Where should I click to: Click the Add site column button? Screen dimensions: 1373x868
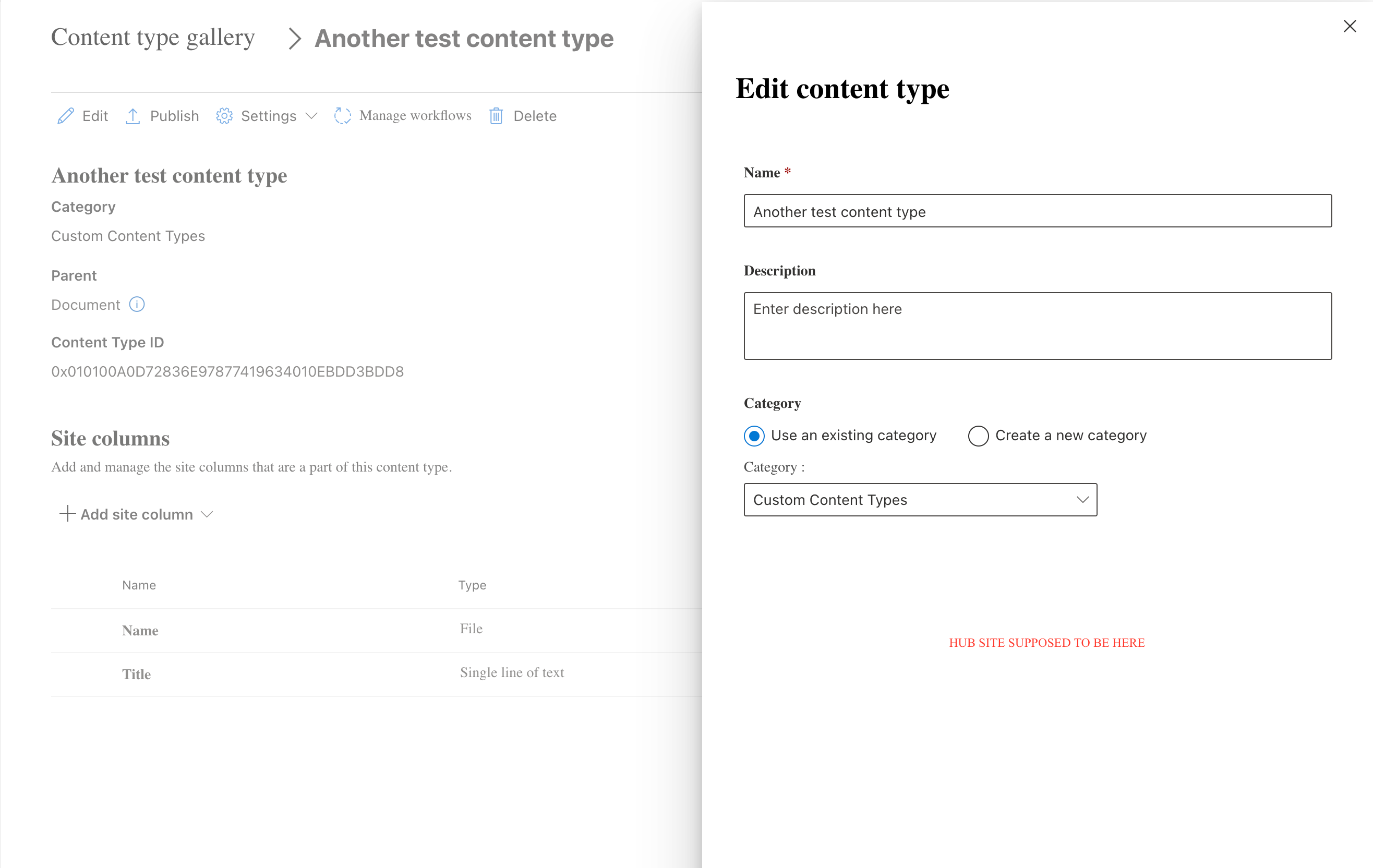tap(136, 514)
